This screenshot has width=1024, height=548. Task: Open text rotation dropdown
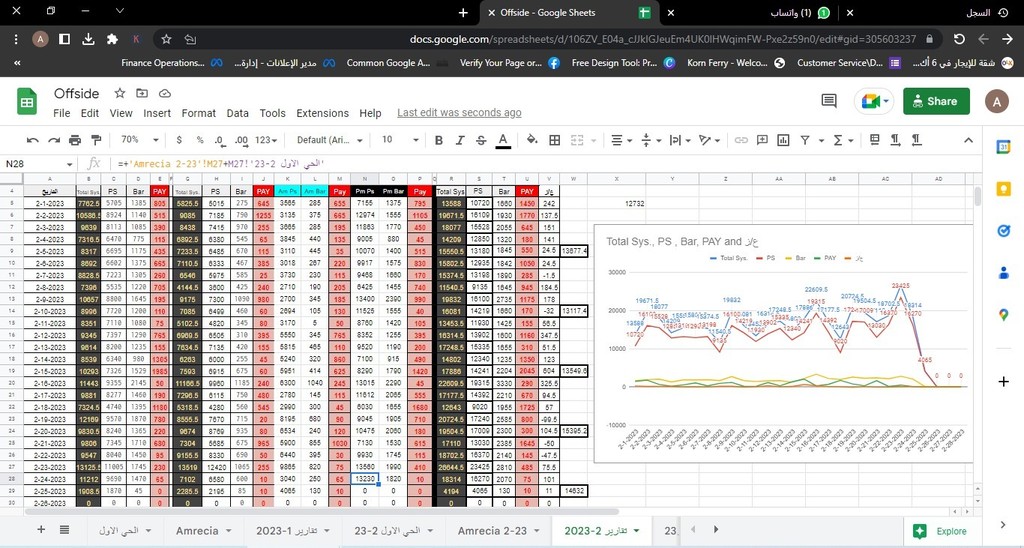tap(709, 140)
